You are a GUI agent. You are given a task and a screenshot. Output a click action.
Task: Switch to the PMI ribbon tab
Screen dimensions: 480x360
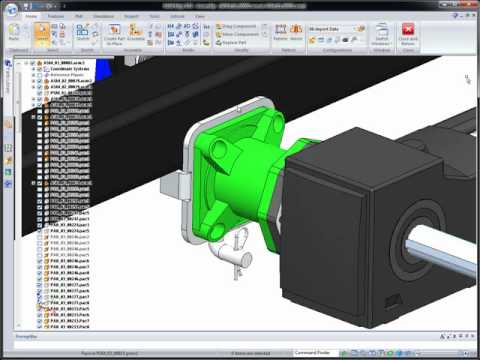coord(79,16)
